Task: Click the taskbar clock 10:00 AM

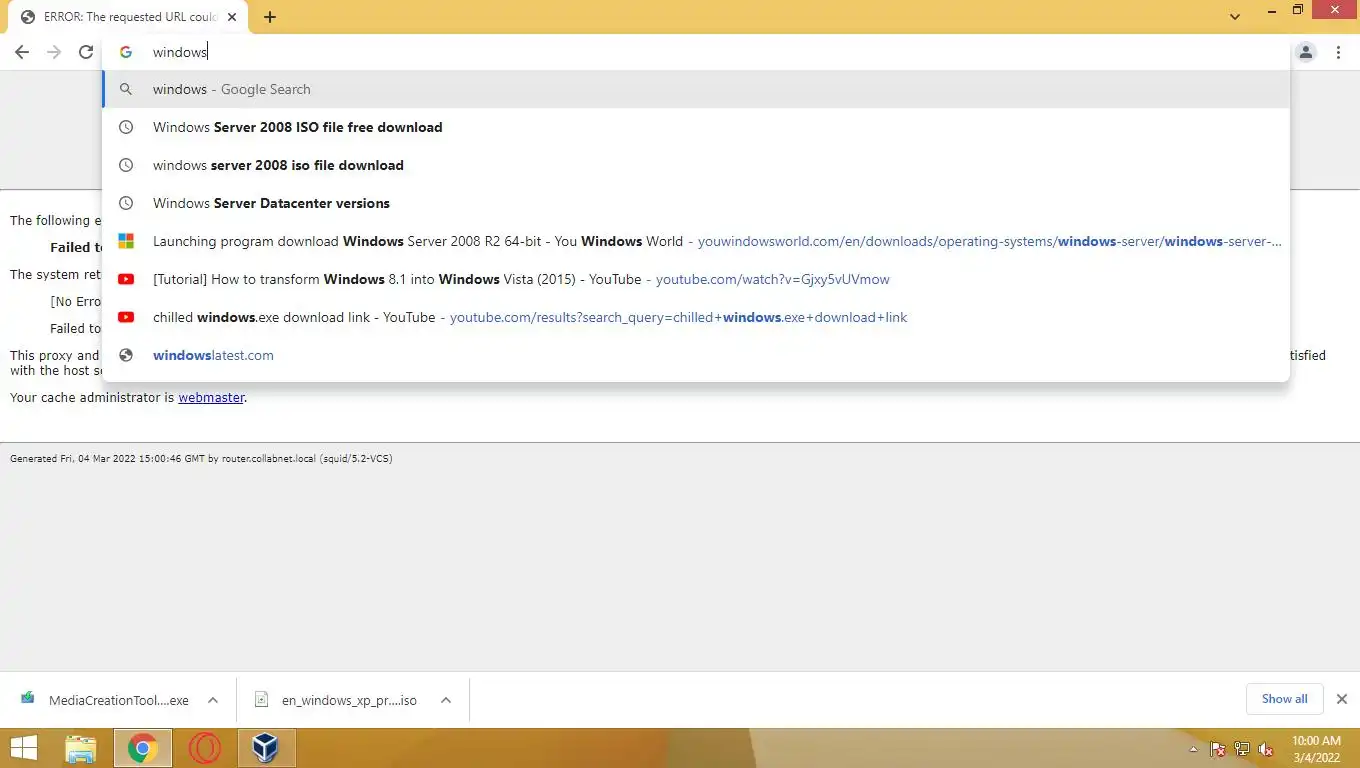Action: [x=1316, y=749]
